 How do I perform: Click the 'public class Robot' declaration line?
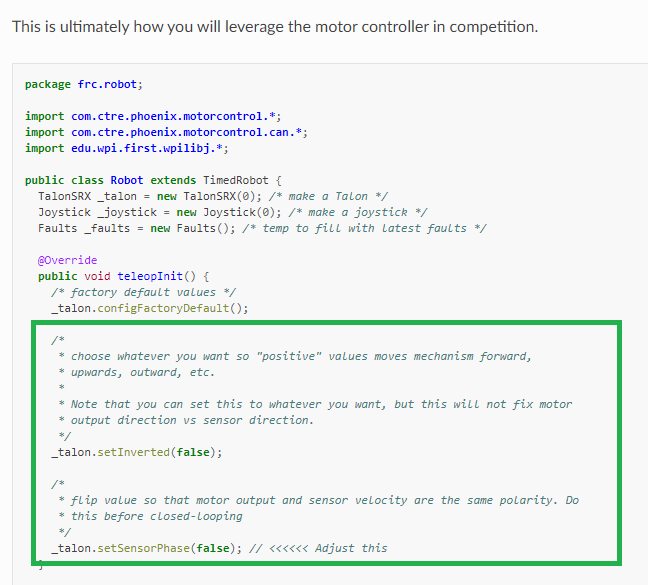click(153, 180)
